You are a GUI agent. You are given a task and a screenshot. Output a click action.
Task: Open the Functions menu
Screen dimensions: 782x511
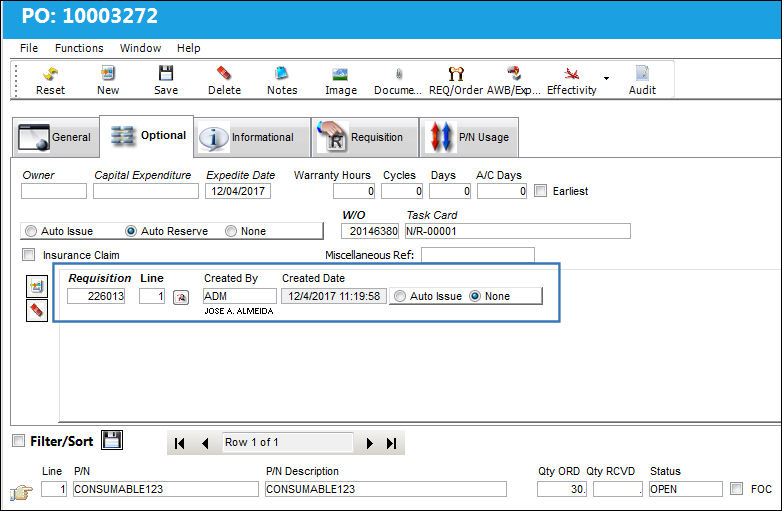pos(79,48)
